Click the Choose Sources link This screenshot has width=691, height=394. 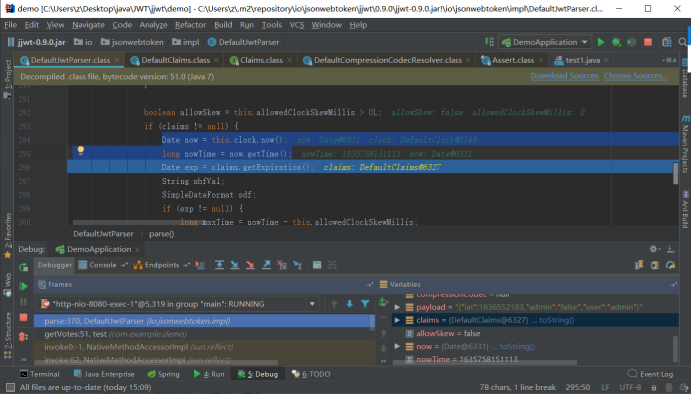tap(636, 76)
